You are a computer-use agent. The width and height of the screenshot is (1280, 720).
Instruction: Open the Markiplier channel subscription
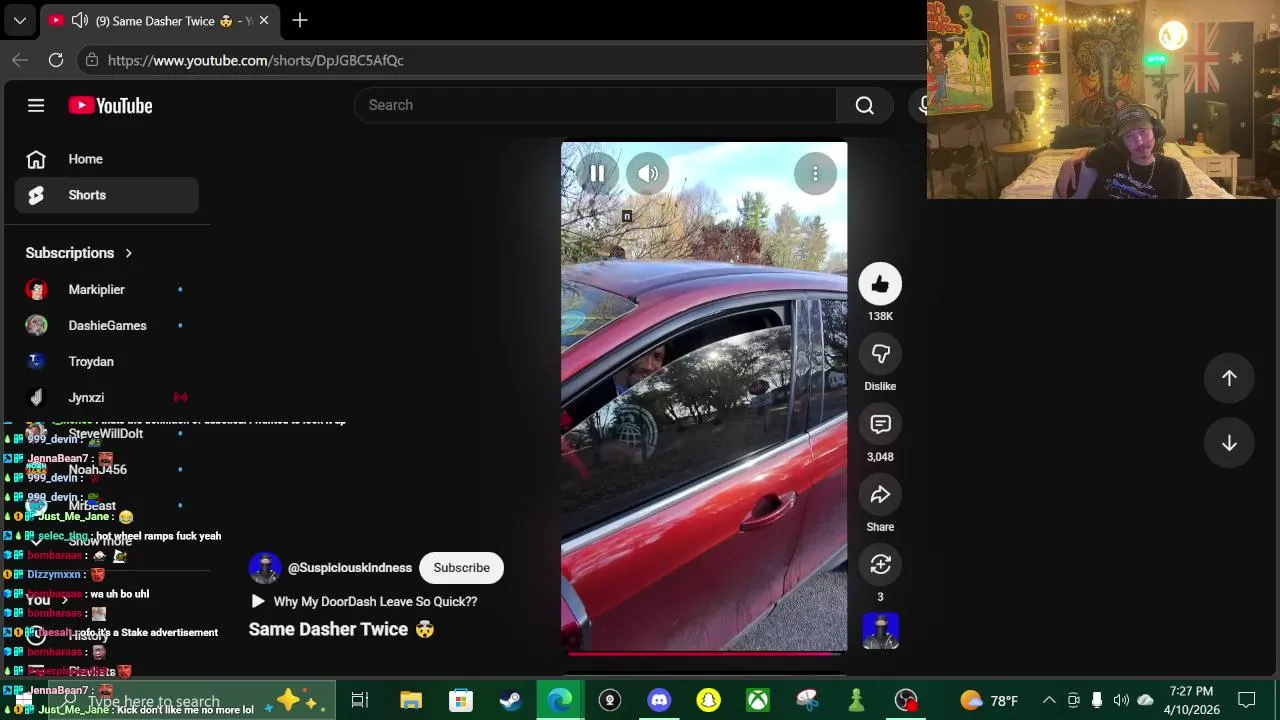pos(107,289)
